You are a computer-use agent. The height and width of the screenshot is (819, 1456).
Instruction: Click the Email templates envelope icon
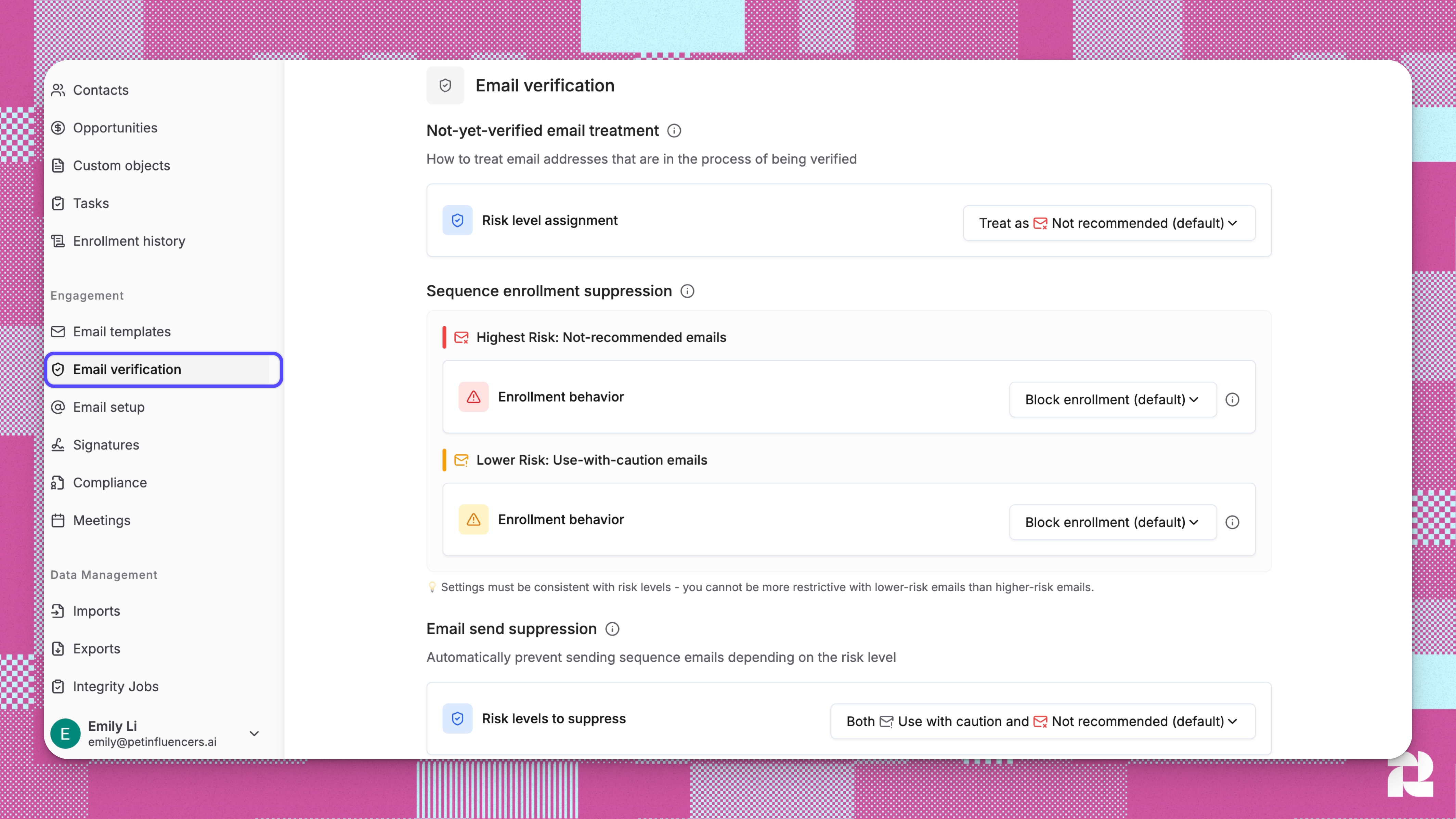tap(59, 331)
